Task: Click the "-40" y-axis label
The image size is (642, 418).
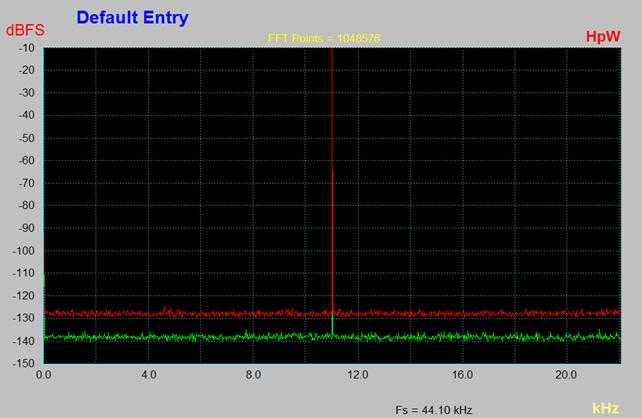Action: coord(27,115)
